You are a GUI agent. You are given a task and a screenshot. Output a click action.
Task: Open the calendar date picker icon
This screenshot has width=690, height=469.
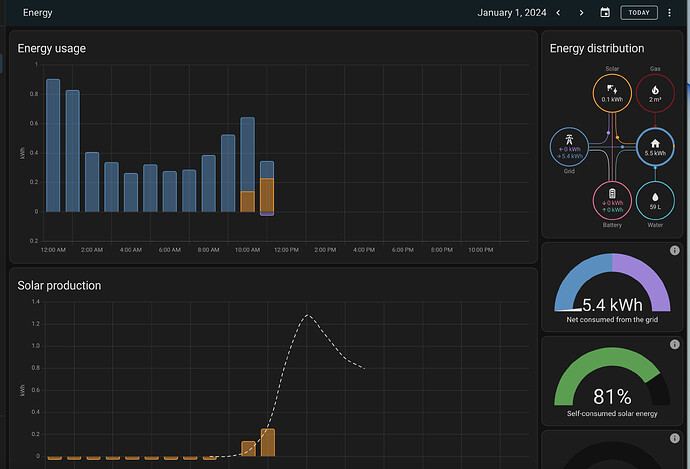click(x=605, y=13)
